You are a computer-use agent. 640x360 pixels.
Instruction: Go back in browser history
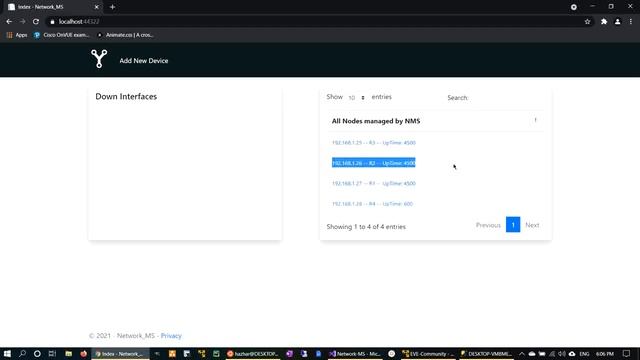(9, 22)
